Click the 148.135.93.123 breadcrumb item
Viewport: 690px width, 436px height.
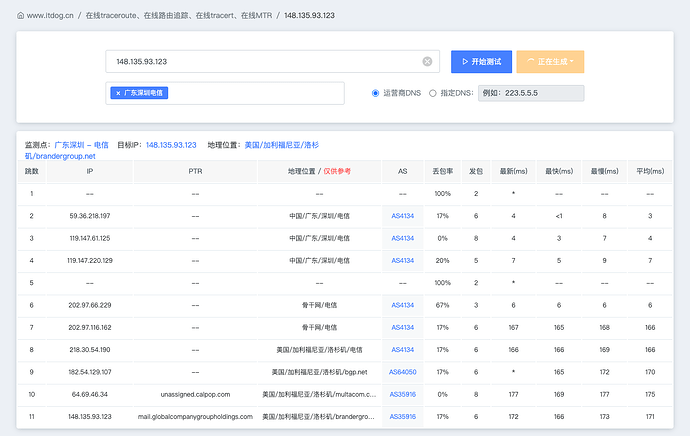pyautogui.click(x=309, y=15)
